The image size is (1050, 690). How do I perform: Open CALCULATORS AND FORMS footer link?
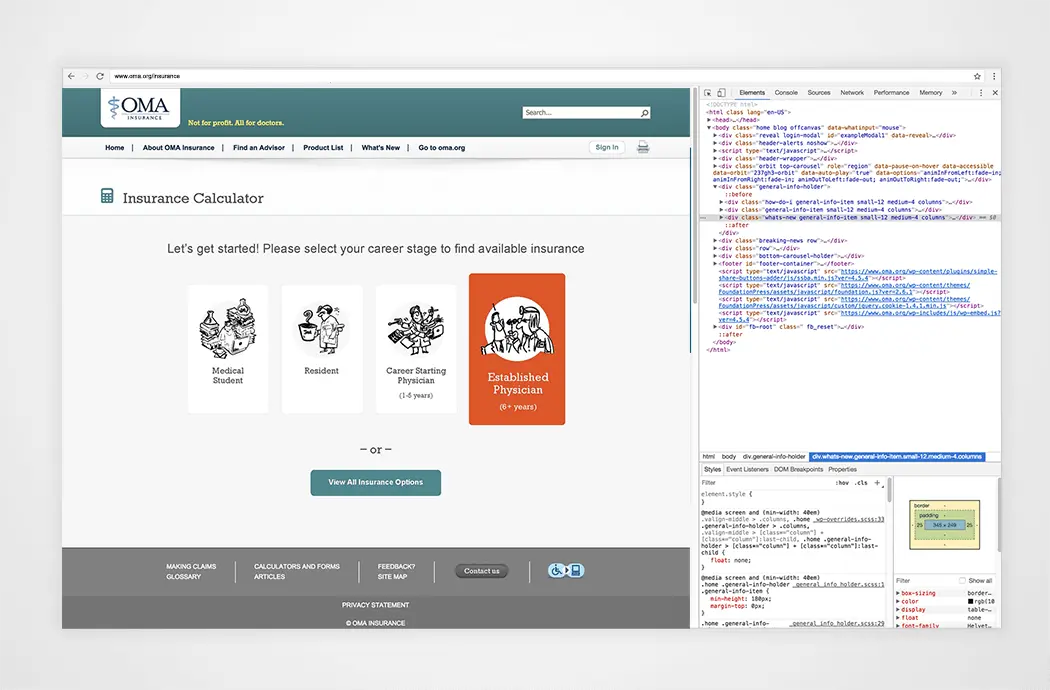point(297,567)
